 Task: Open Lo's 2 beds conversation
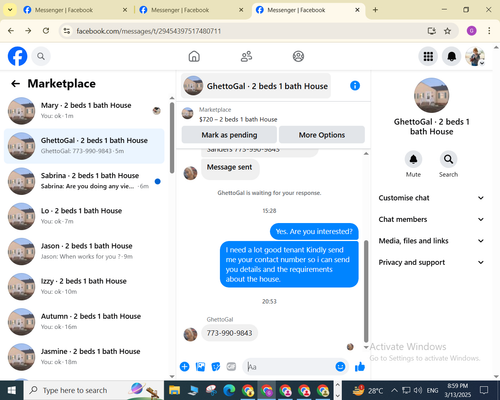coord(84,216)
